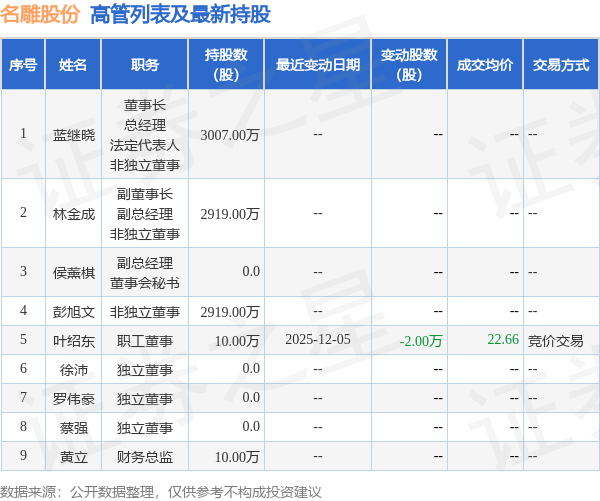The image size is (600, 501).
Task: Click row number 1 cell
Action: click(23, 134)
